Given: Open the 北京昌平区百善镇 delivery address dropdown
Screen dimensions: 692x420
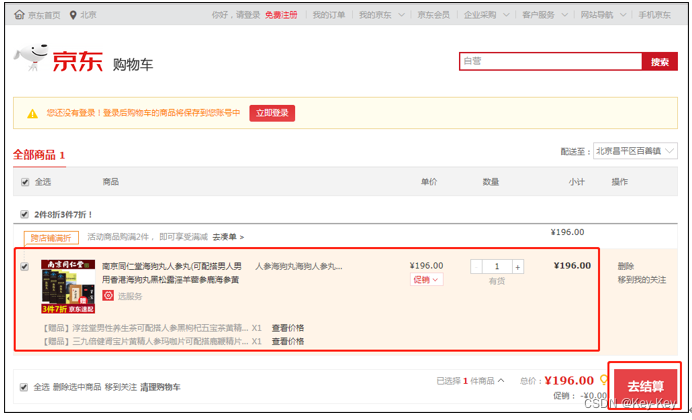Looking at the screenshot, I should [x=635, y=151].
